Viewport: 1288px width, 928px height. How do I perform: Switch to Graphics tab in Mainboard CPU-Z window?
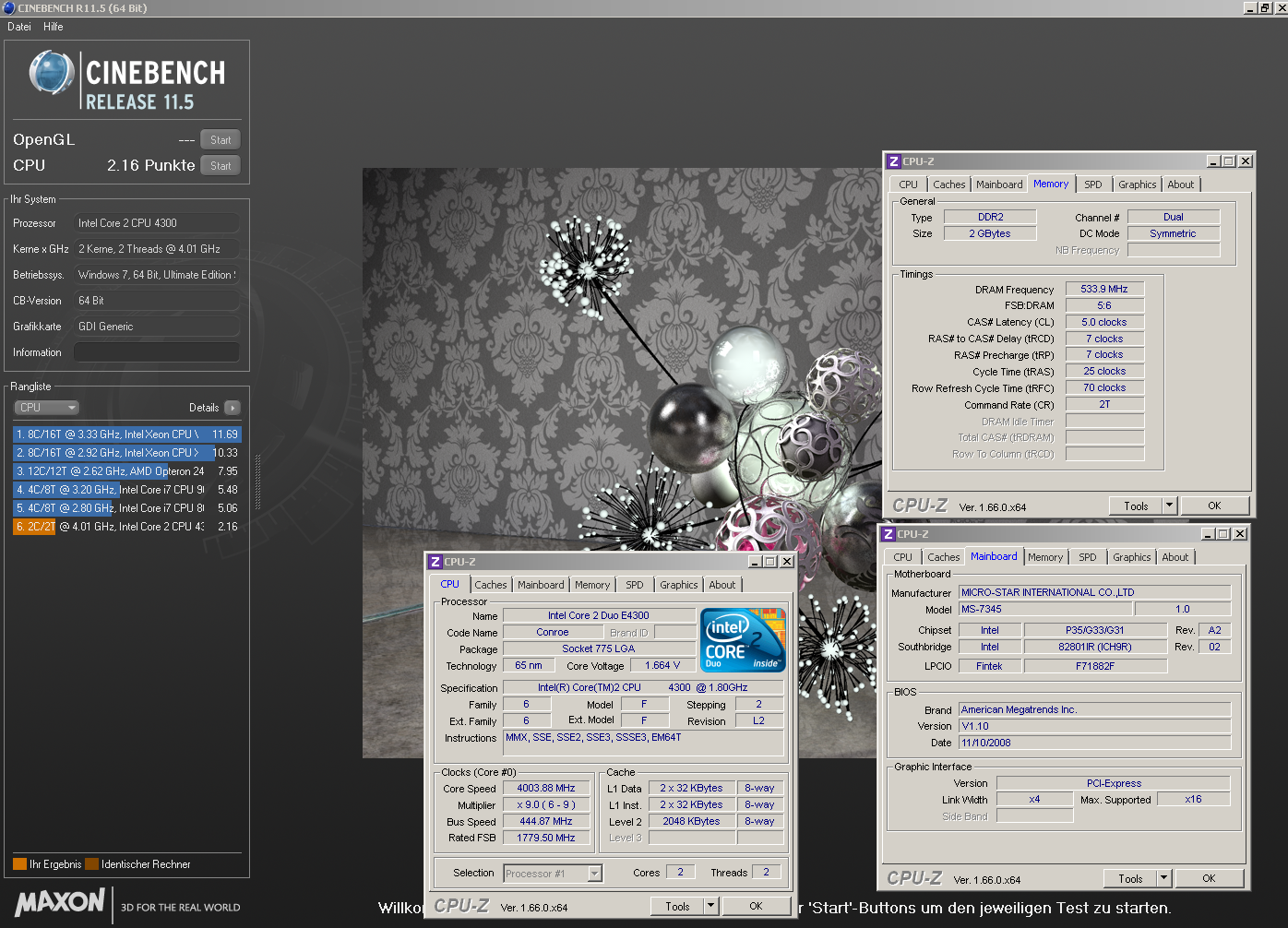(x=1131, y=557)
